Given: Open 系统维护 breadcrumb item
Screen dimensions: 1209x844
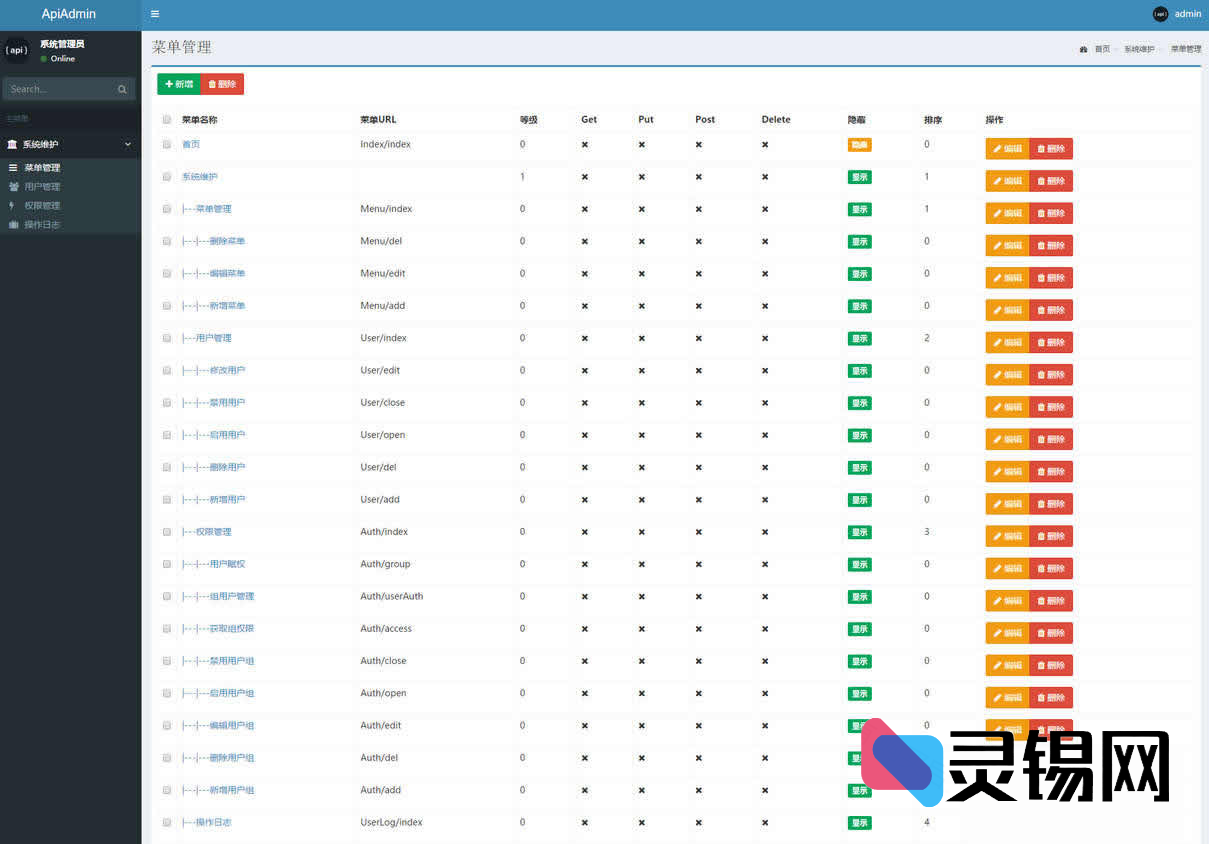Looking at the screenshot, I should (1137, 48).
